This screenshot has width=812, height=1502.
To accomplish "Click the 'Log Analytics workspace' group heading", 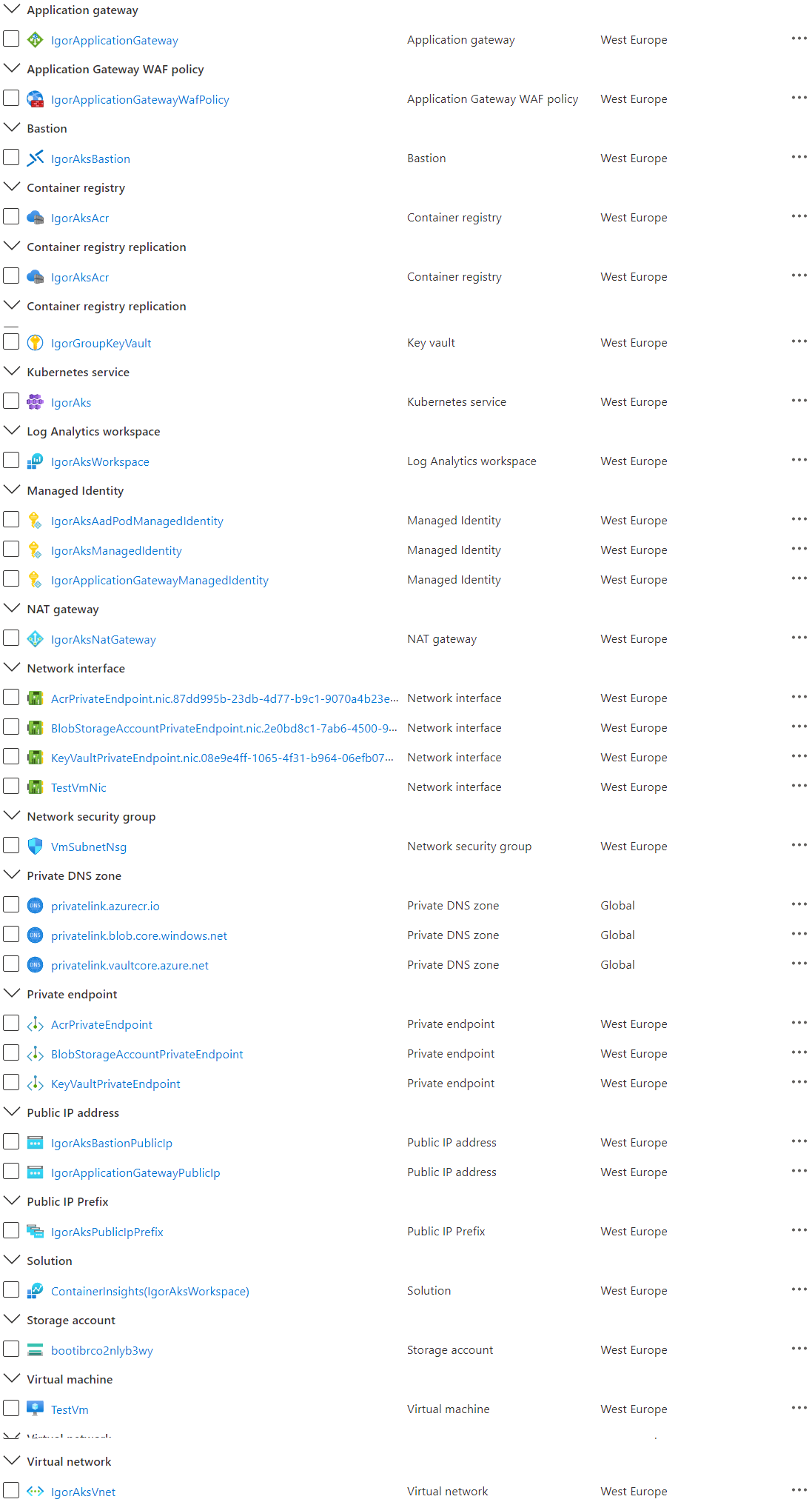I will [93, 431].
